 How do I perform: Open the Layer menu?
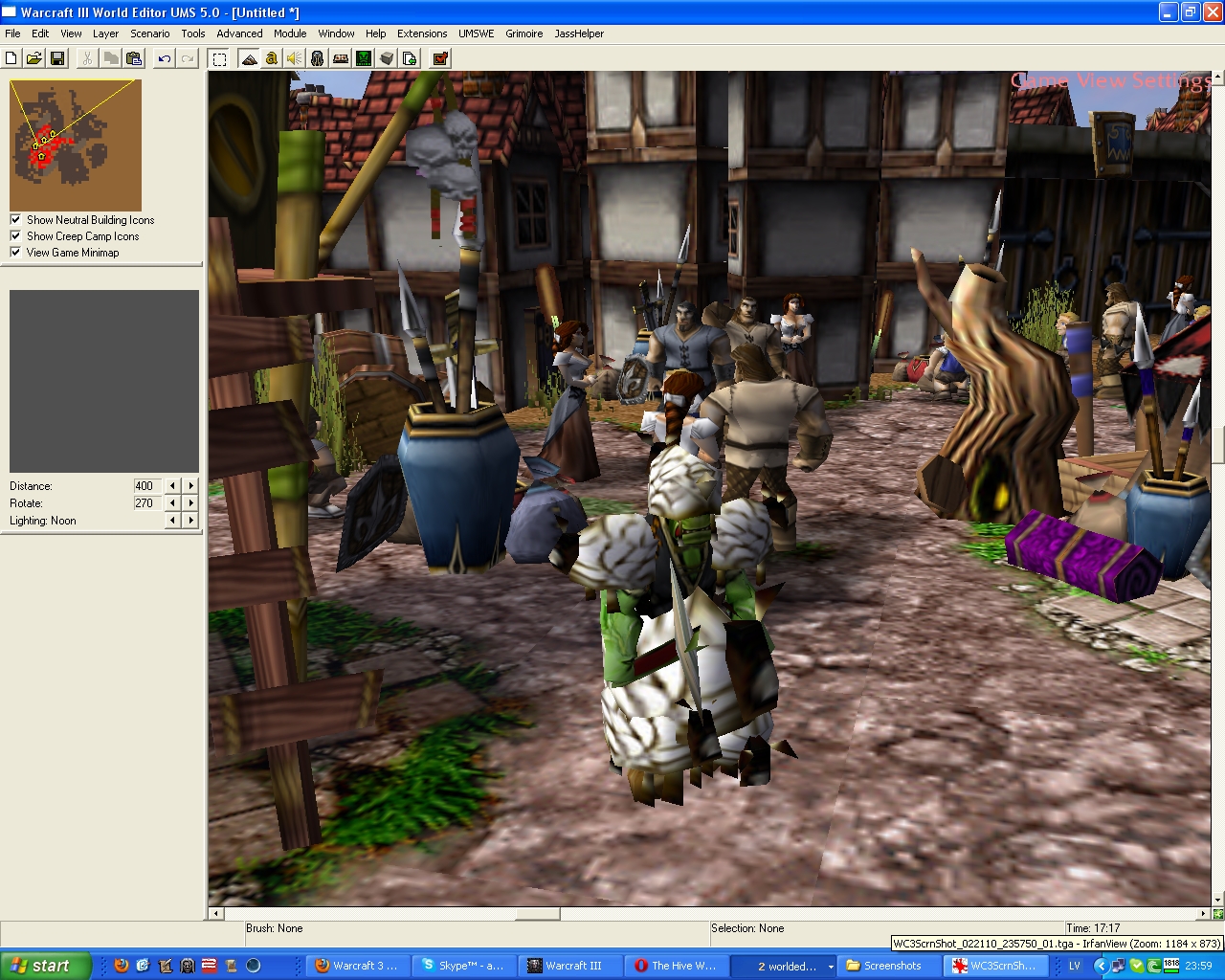pos(105,33)
